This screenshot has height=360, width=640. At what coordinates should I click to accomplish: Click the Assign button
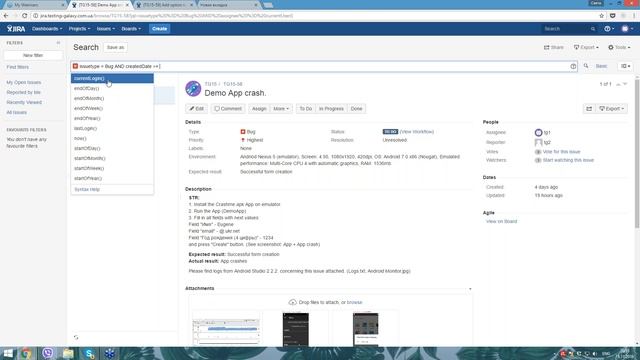[259, 109]
